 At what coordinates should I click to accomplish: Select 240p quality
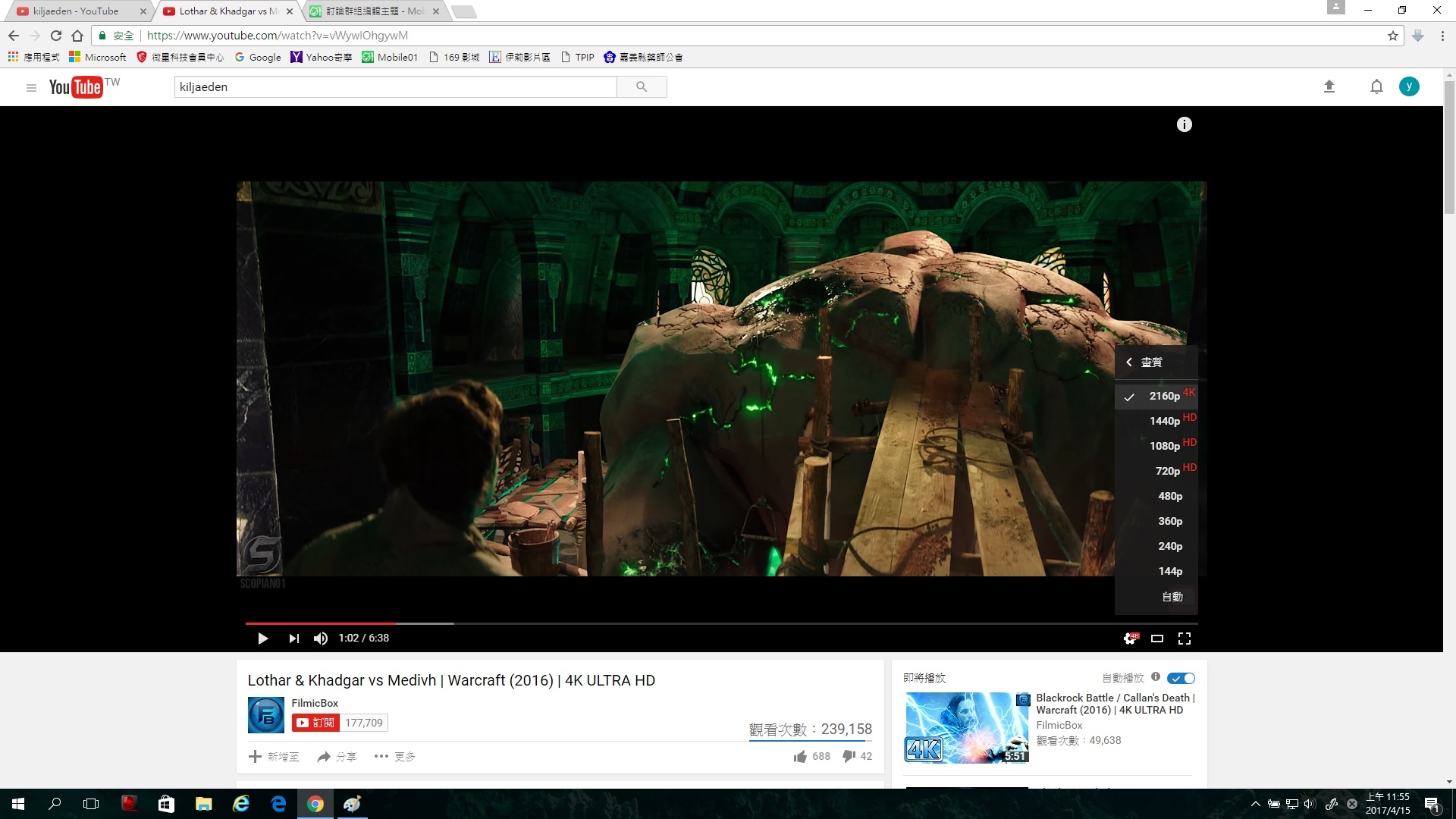tap(1156, 546)
